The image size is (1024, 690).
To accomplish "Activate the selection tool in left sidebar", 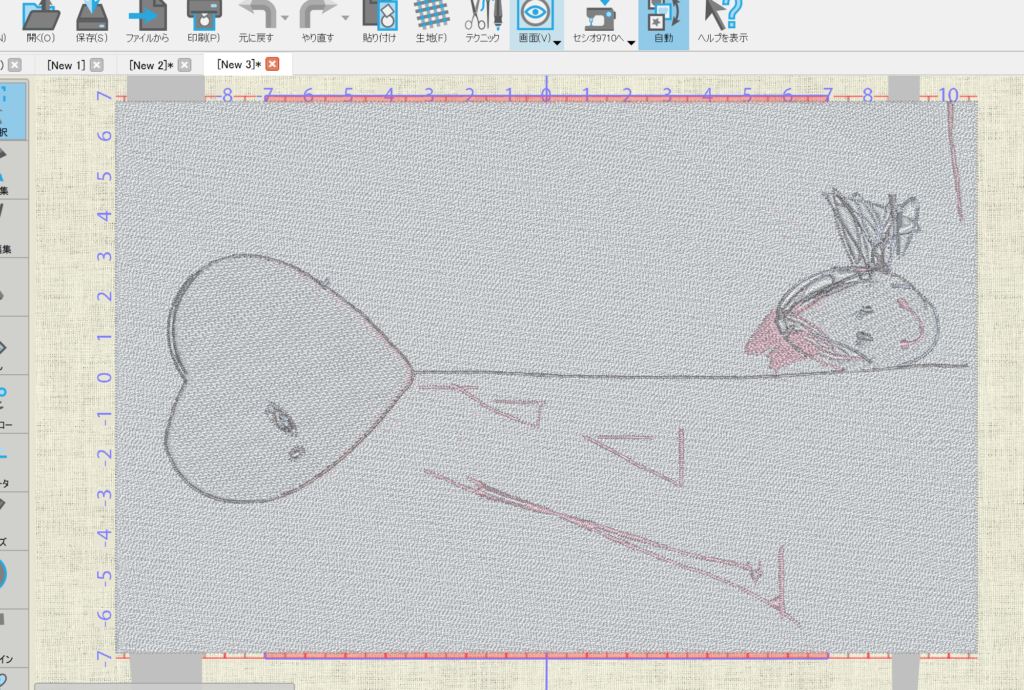I will tap(13, 110).
